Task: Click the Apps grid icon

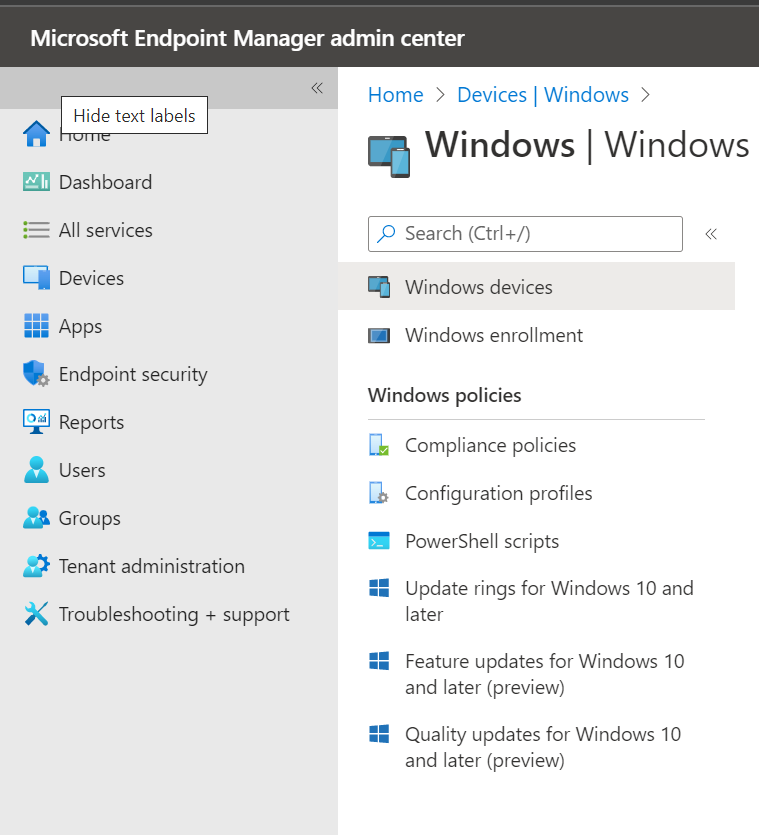Action: (x=36, y=326)
